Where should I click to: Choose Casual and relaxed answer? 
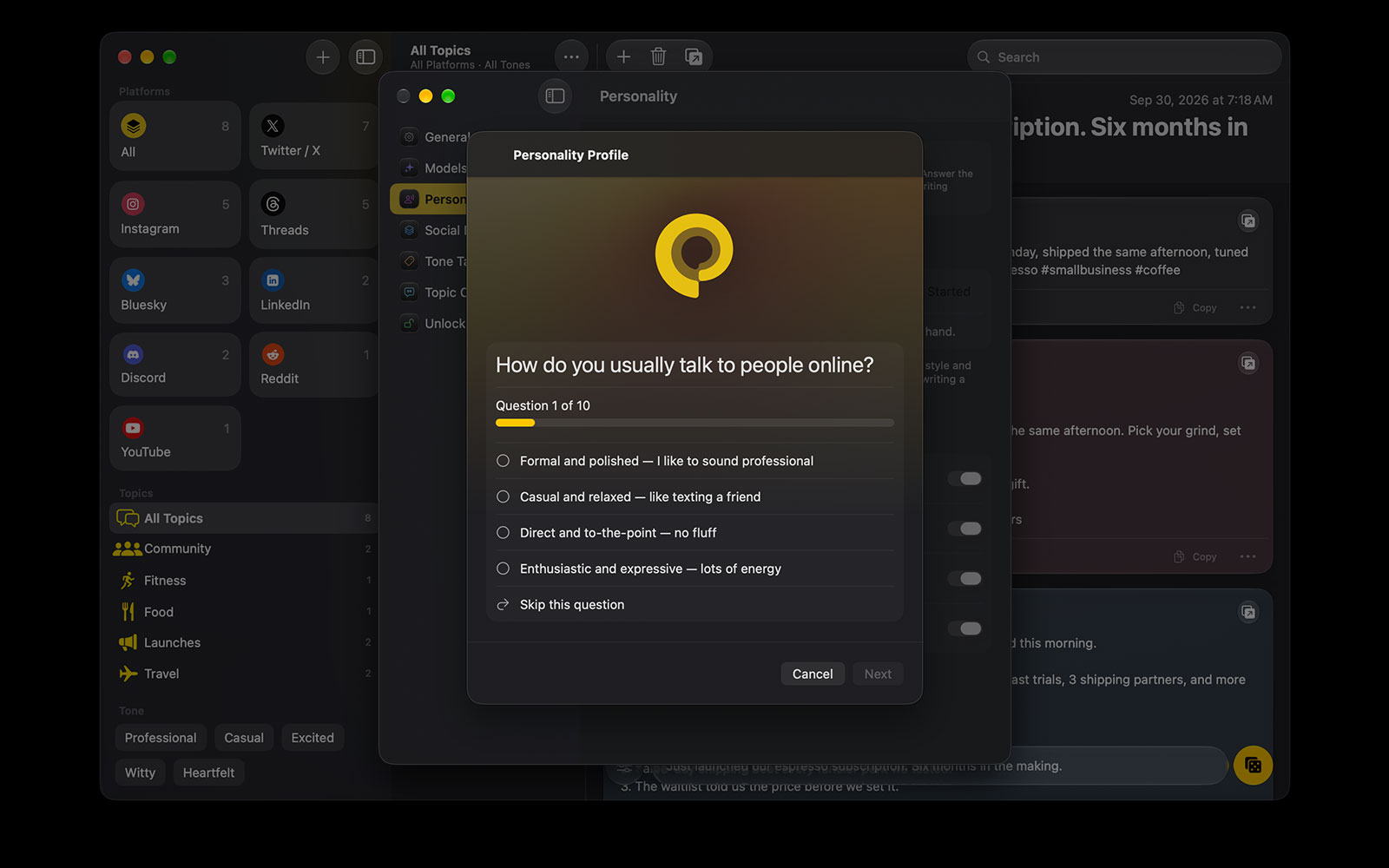694,496
